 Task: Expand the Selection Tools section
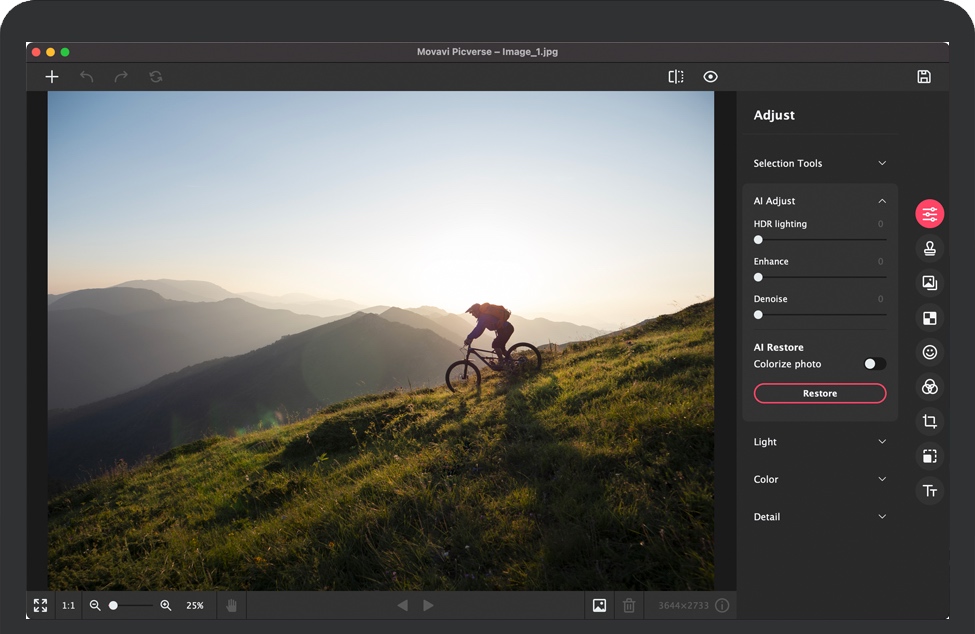pos(881,163)
